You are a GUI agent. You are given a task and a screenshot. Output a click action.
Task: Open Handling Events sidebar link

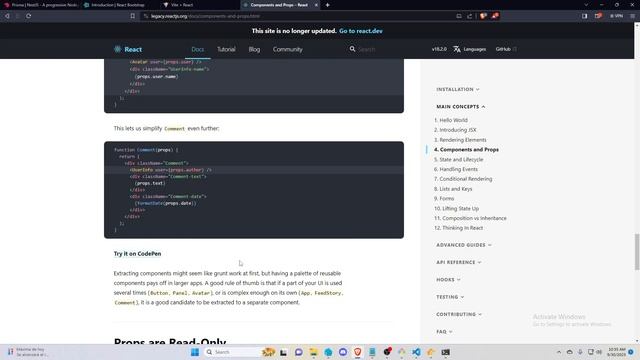click(x=456, y=169)
